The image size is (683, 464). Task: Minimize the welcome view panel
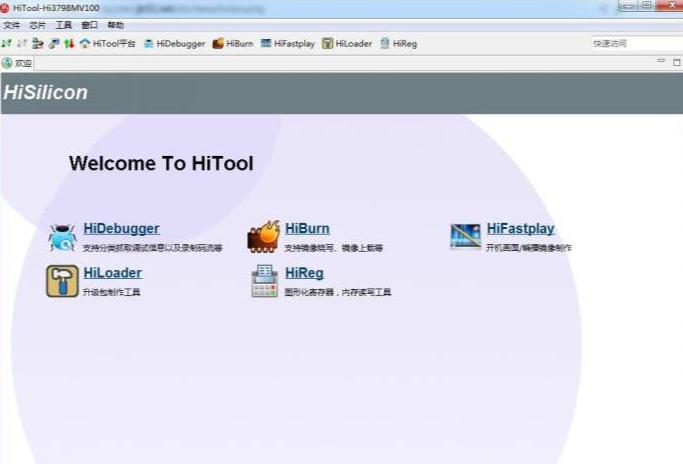coord(661,61)
